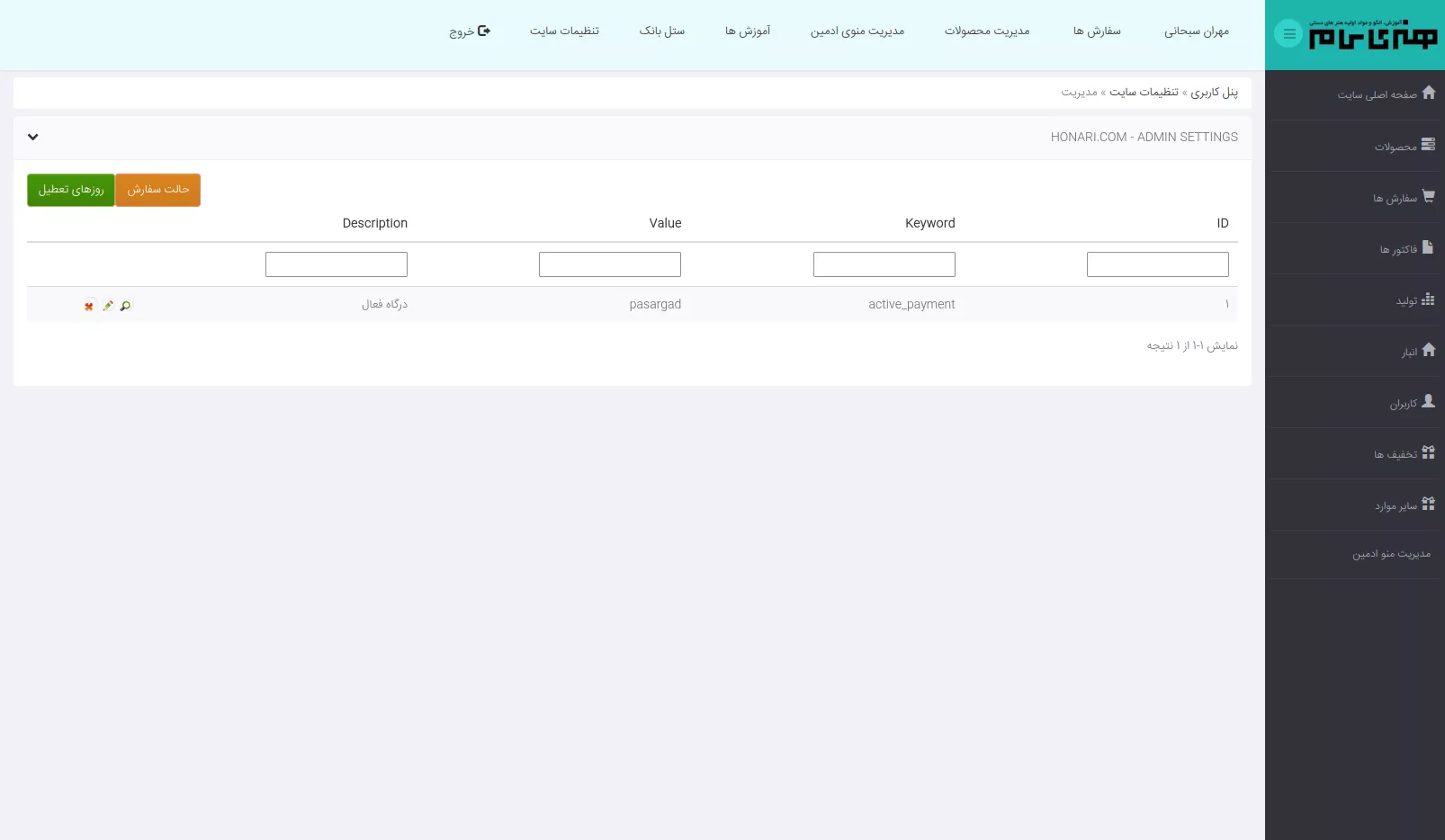Viewport: 1445px width, 840px height.
Task: Click the Description filter input field
Action: [x=337, y=264]
